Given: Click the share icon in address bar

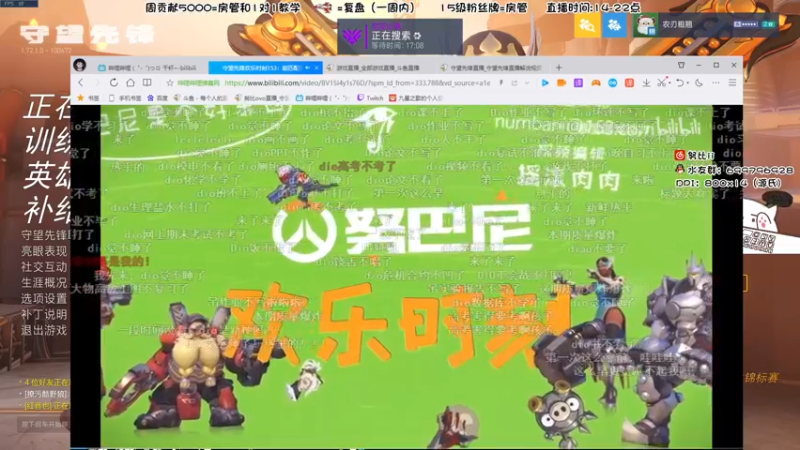Looking at the screenshot, I should click(x=514, y=83).
